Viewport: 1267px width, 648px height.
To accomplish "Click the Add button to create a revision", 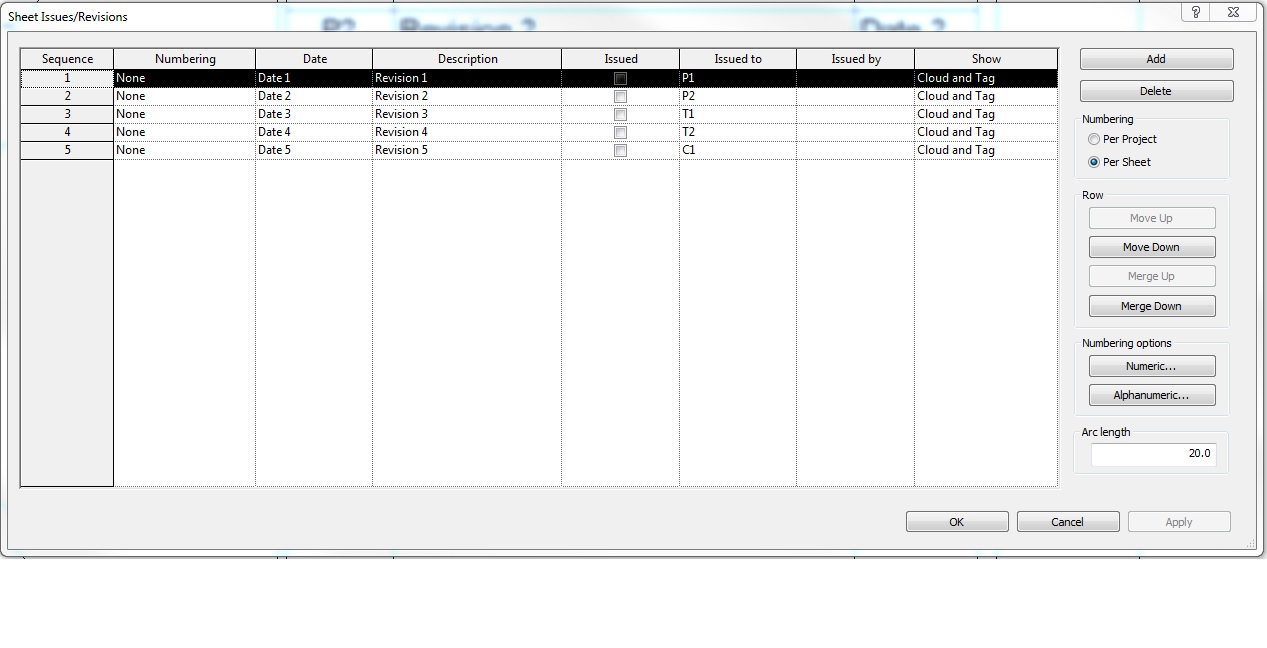I will coord(1154,58).
